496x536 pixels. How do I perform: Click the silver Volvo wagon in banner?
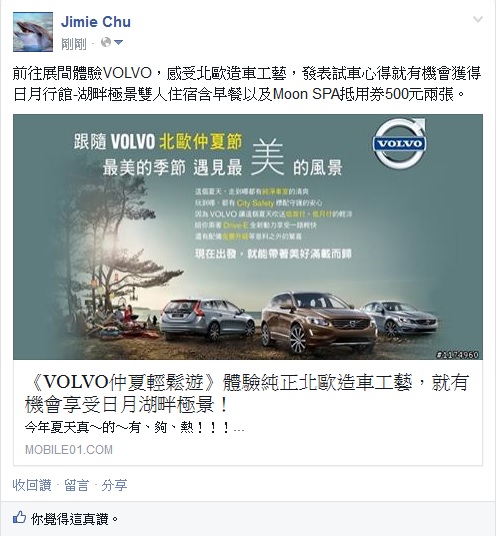tap(207, 320)
